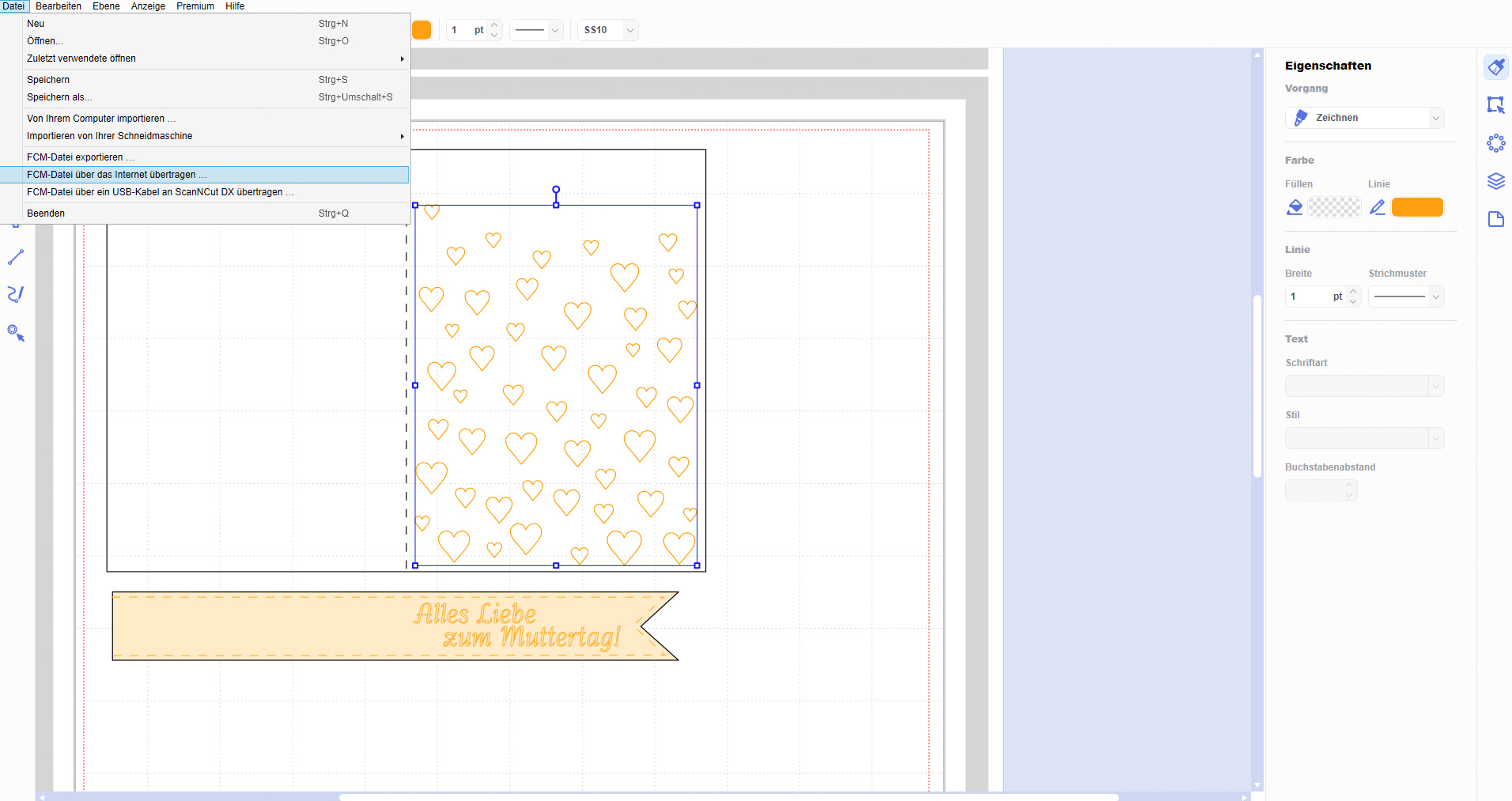Open the rhinestone panel with dotted-circle icon

pos(1495,143)
